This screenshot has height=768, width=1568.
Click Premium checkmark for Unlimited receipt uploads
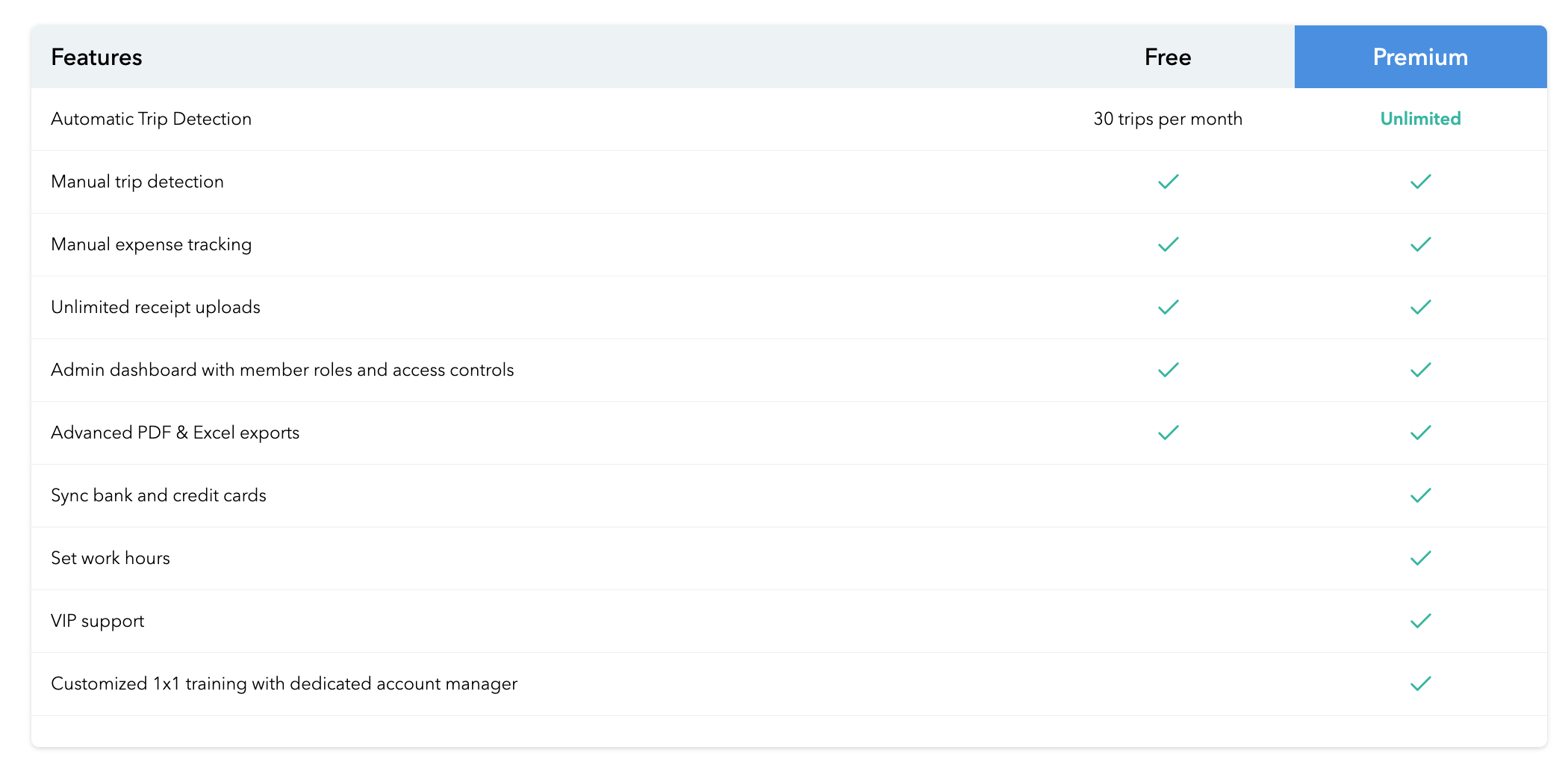click(x=1420, y=307)
